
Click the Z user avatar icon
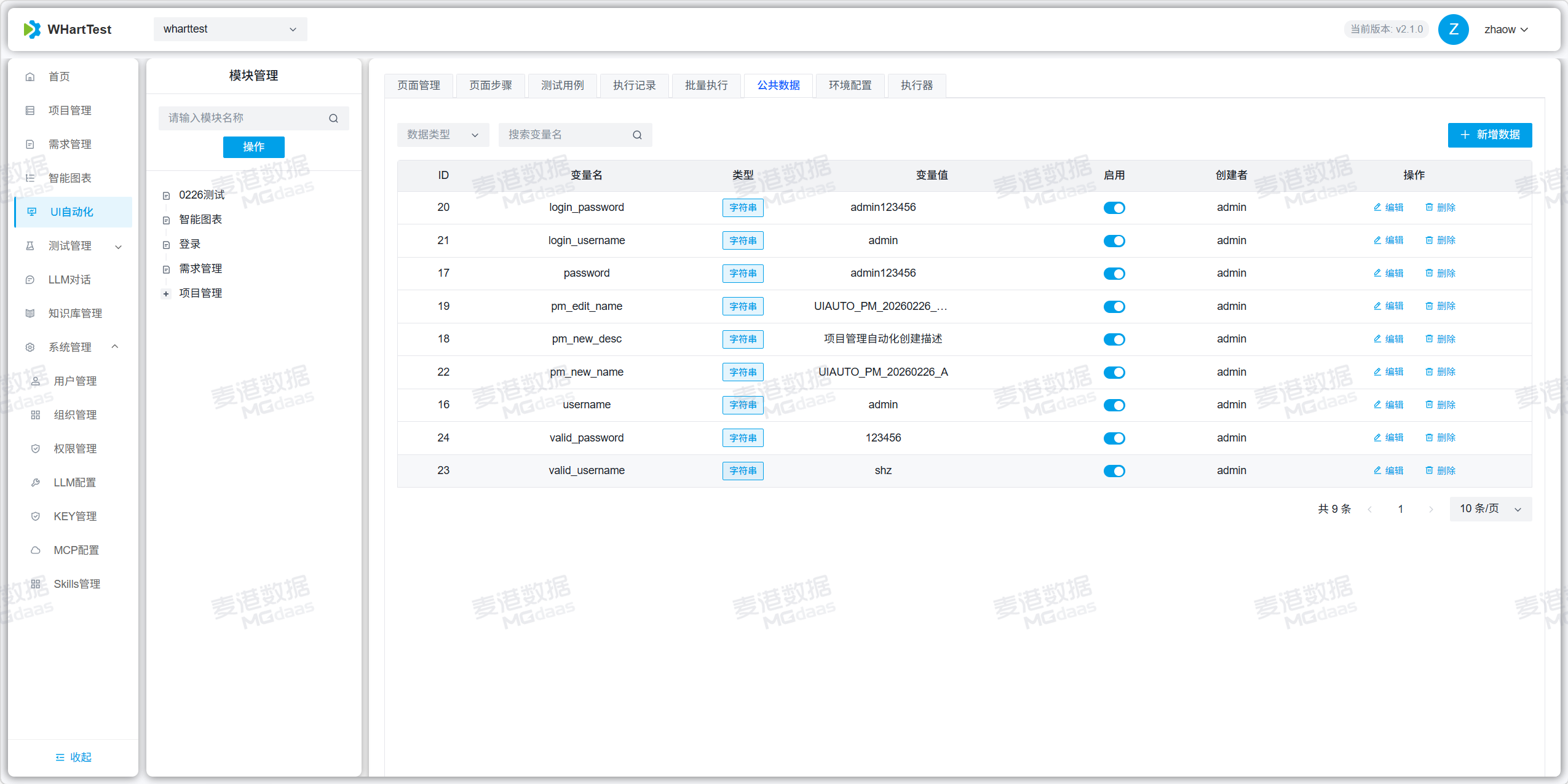click(x=1453, y=30)
